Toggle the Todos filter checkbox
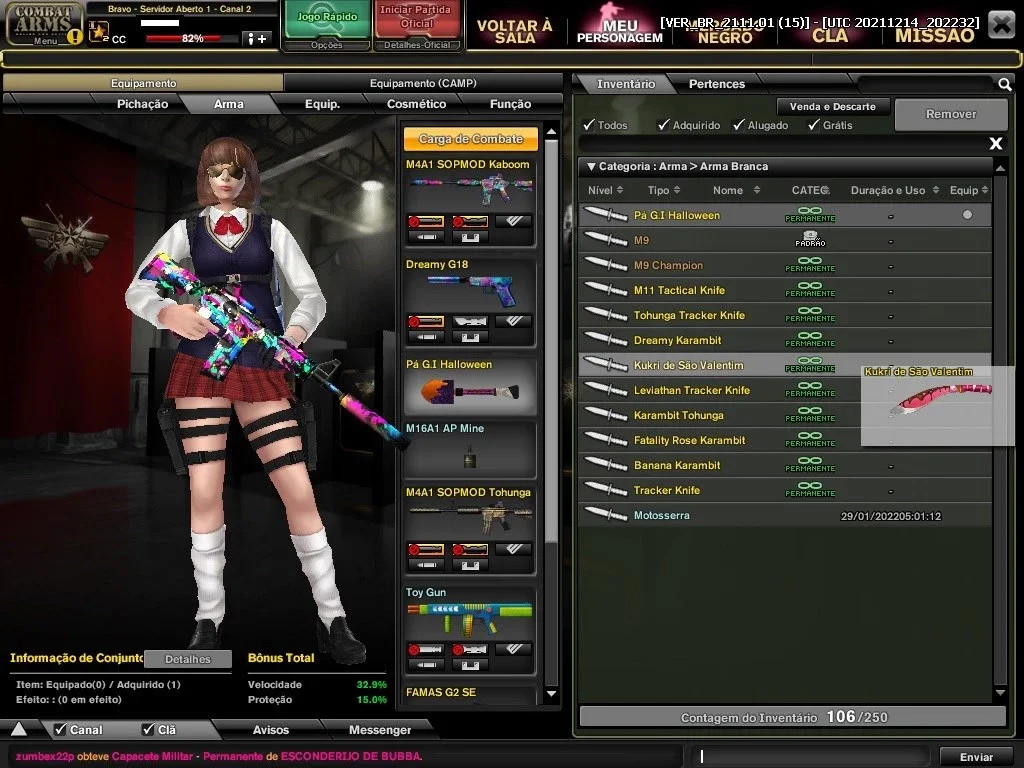The width and height of the screenshot is (1024, 768). point(589,125)
